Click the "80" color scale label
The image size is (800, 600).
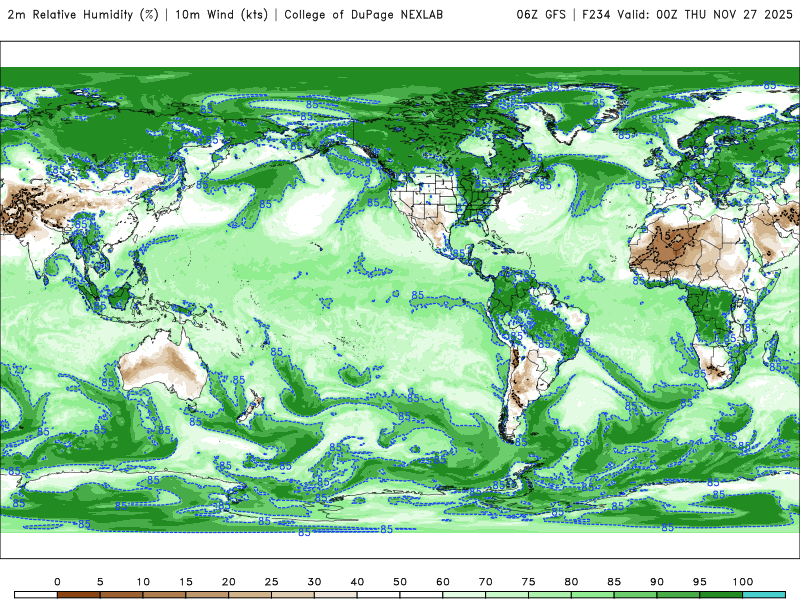(x=571, y=582)
